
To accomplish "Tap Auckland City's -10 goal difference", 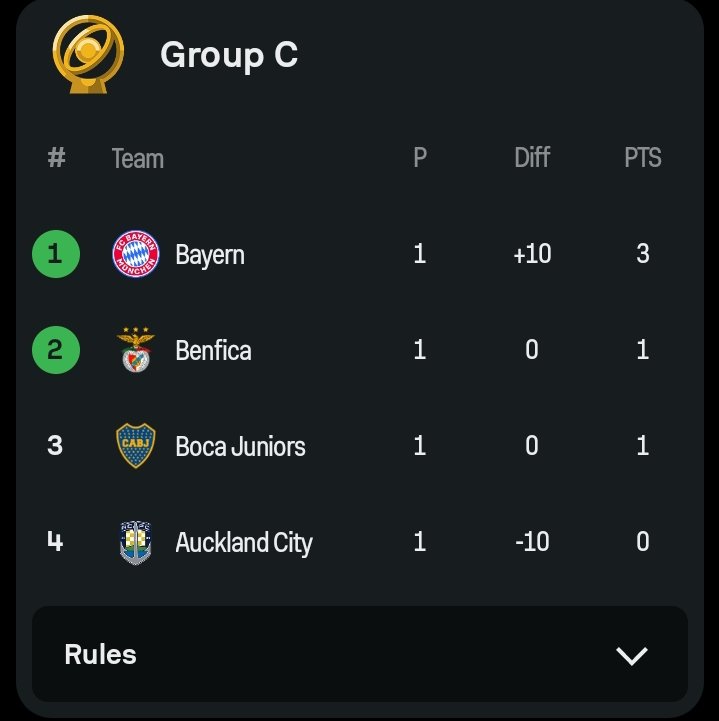I will coord(532,542).
